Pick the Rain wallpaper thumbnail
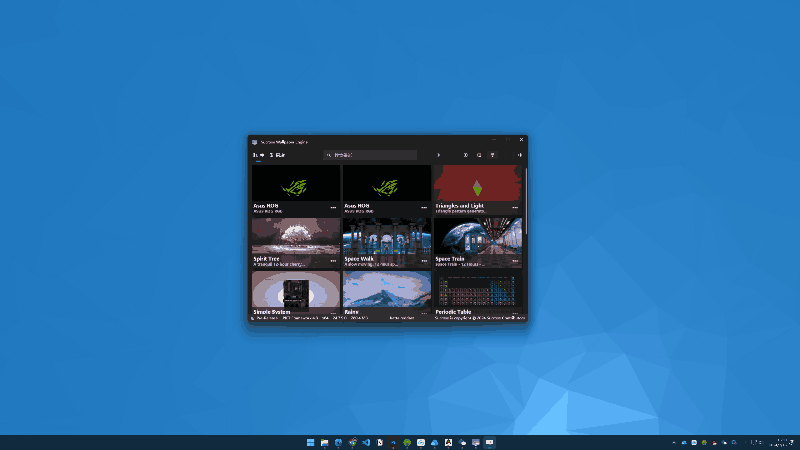The height and width of the screenshot is (450, 800). pos(386,290)
